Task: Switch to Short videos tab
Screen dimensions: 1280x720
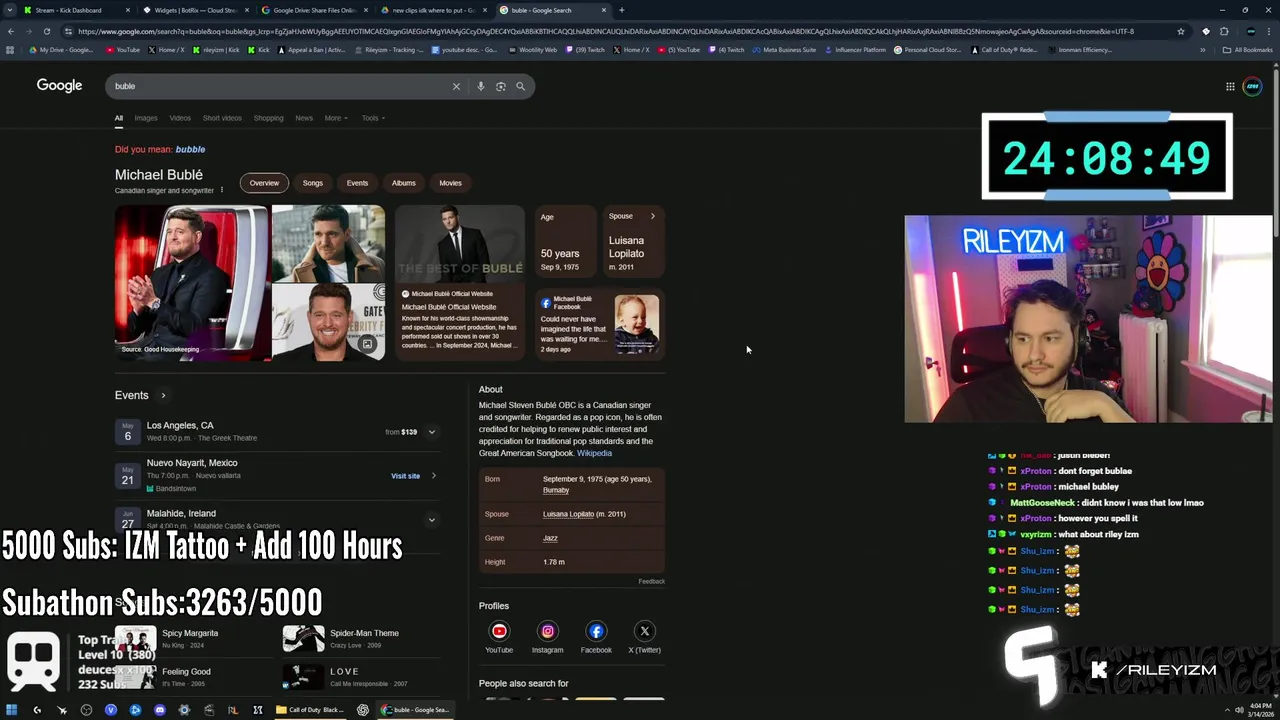Action: (x=222, y=118)
